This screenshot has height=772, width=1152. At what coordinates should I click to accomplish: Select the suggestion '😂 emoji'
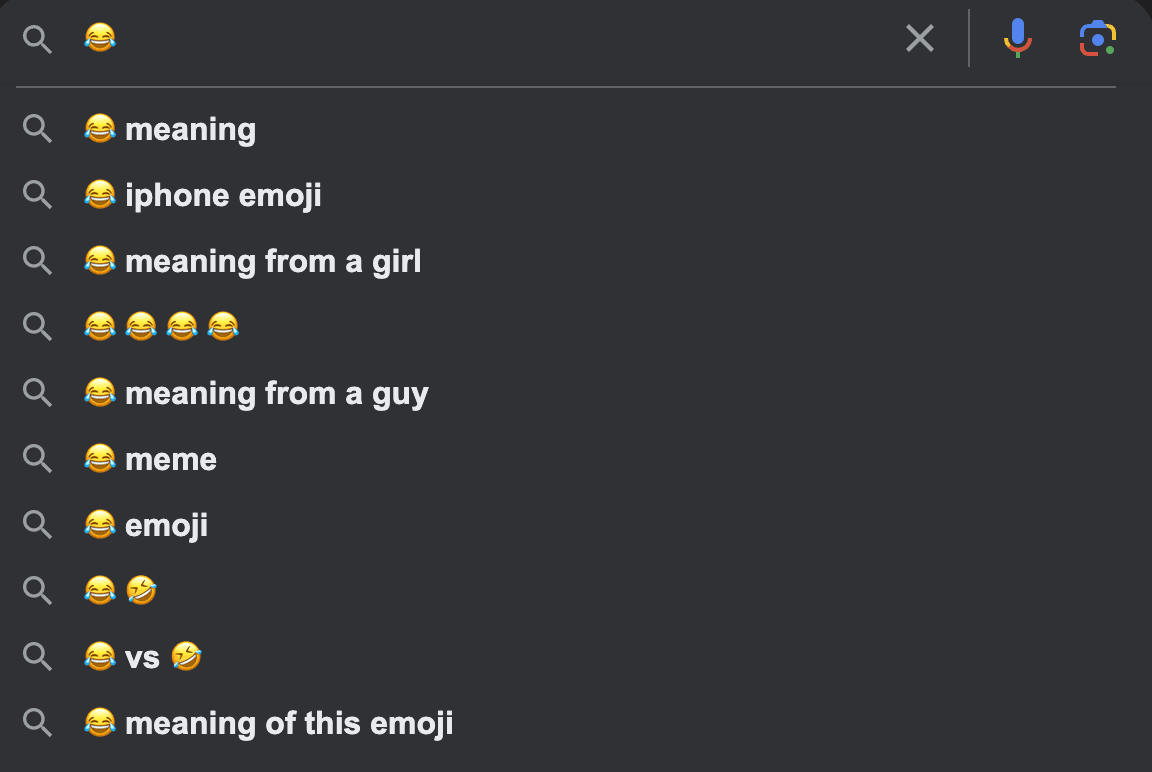145,525
